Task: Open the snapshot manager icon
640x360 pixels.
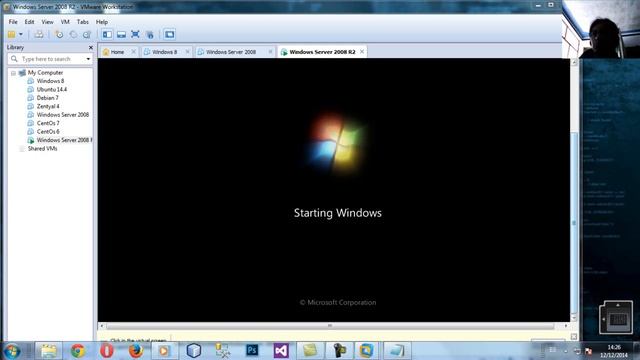Action: (x=87, y=35)
